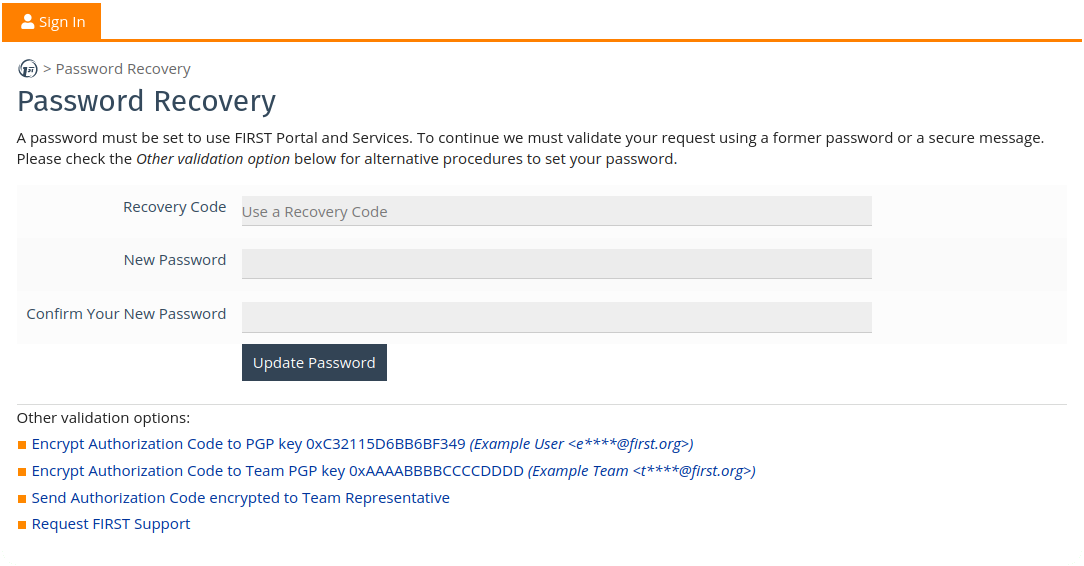Open the Request FIRST Support link
Image resolution: width=1084 pixels, height=566 pixels.
(x=111, y=524)
